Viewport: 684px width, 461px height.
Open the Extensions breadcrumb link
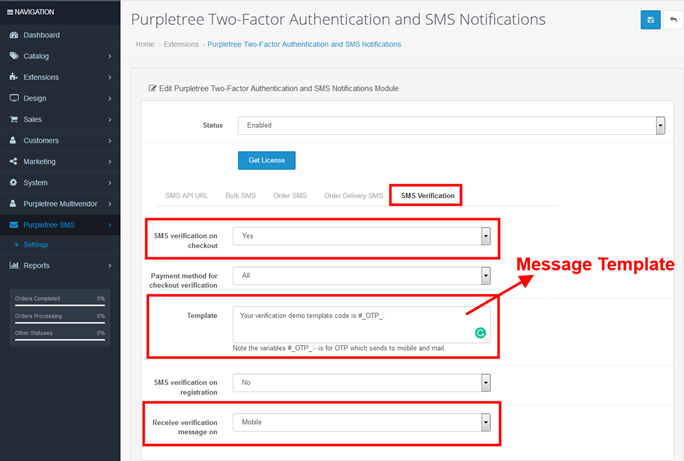click(x=181, y=44)
